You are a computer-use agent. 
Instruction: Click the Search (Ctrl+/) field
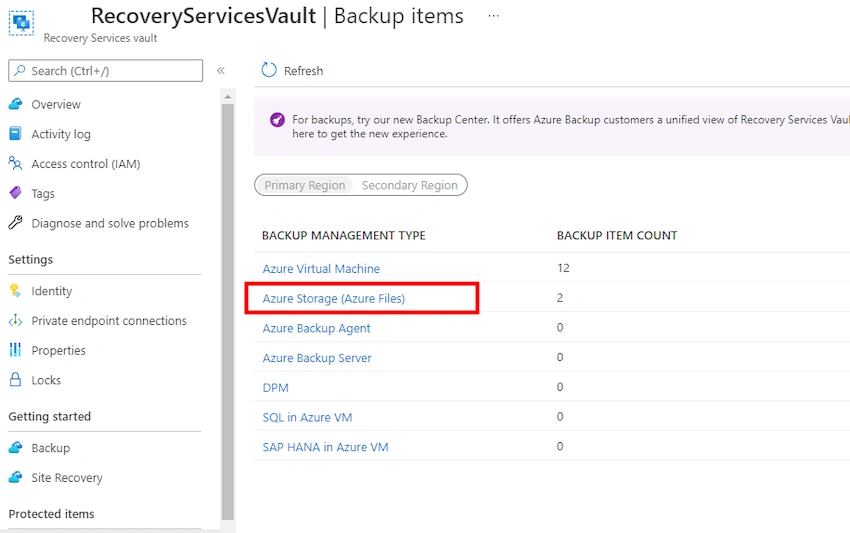pos(106,70)
